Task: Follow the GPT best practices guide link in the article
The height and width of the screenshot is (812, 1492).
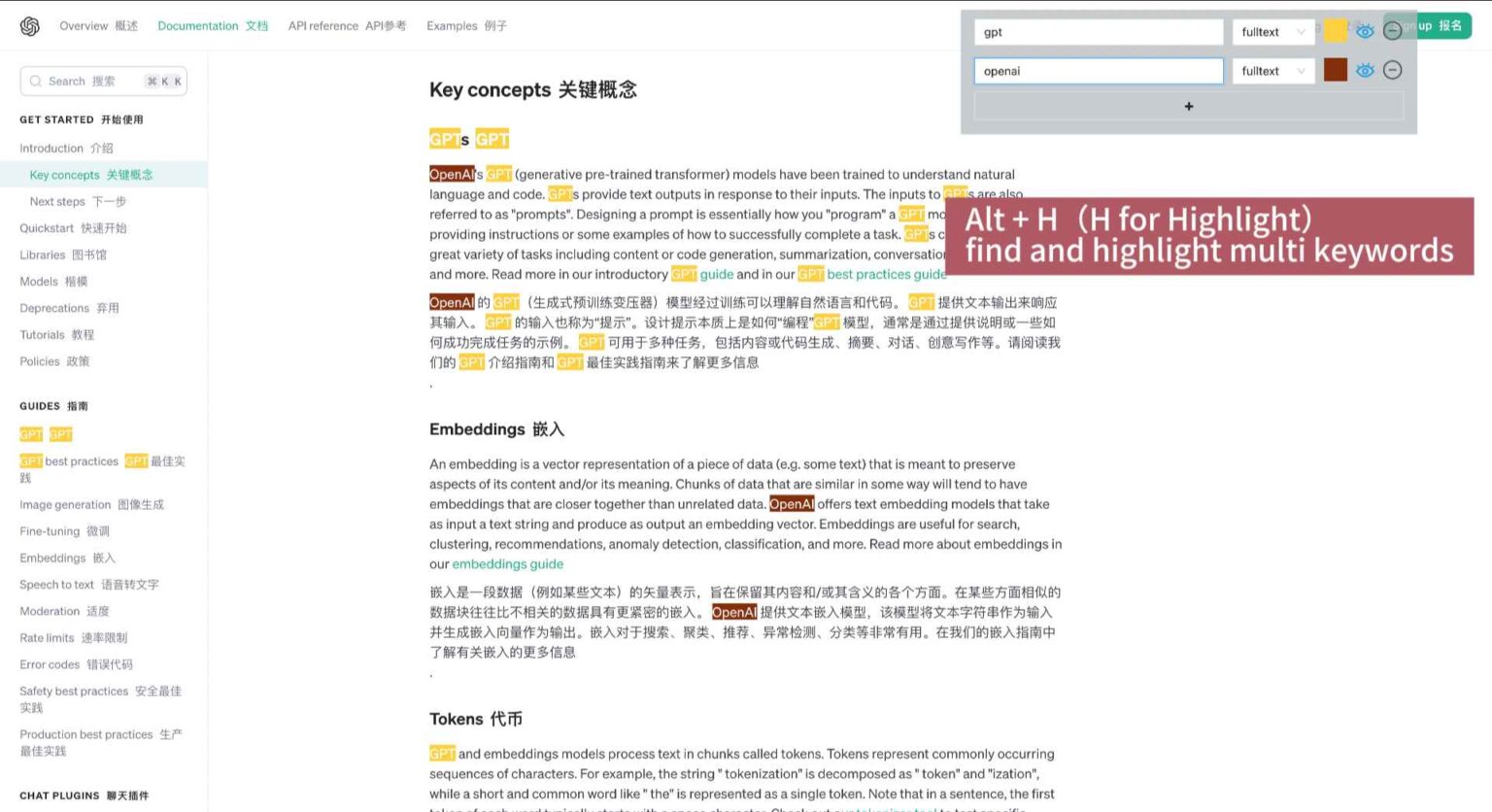Action: [x=872, y=275]
